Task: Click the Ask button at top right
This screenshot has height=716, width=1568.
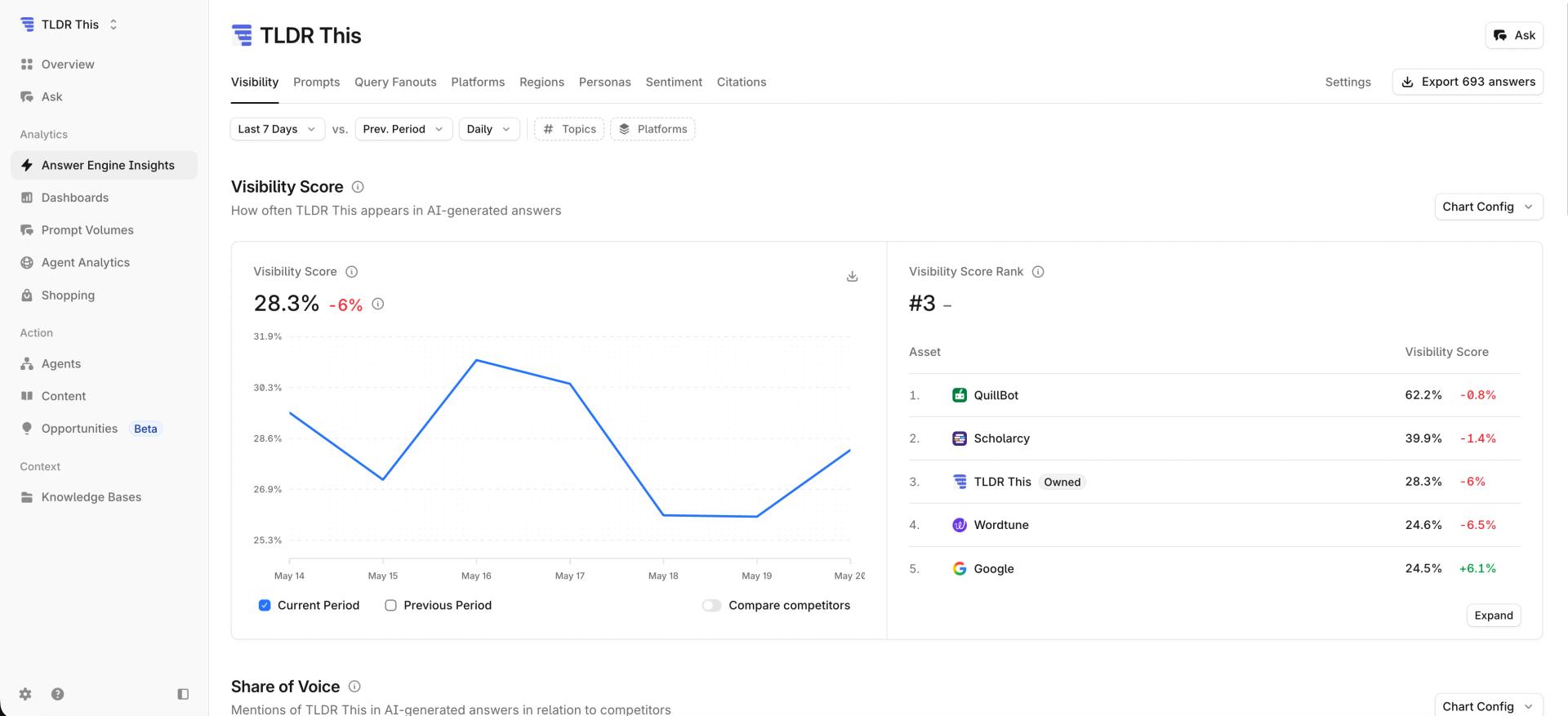Action: [1514, 35]
